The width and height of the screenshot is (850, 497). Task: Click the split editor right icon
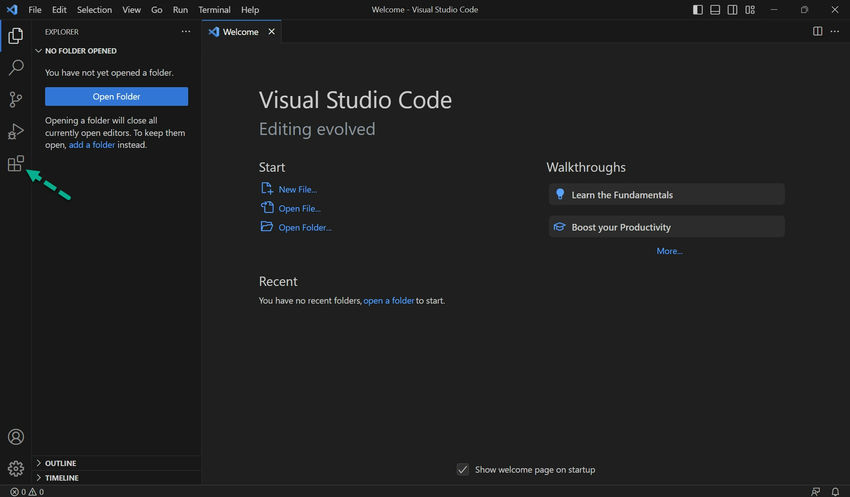pos(817,32)
